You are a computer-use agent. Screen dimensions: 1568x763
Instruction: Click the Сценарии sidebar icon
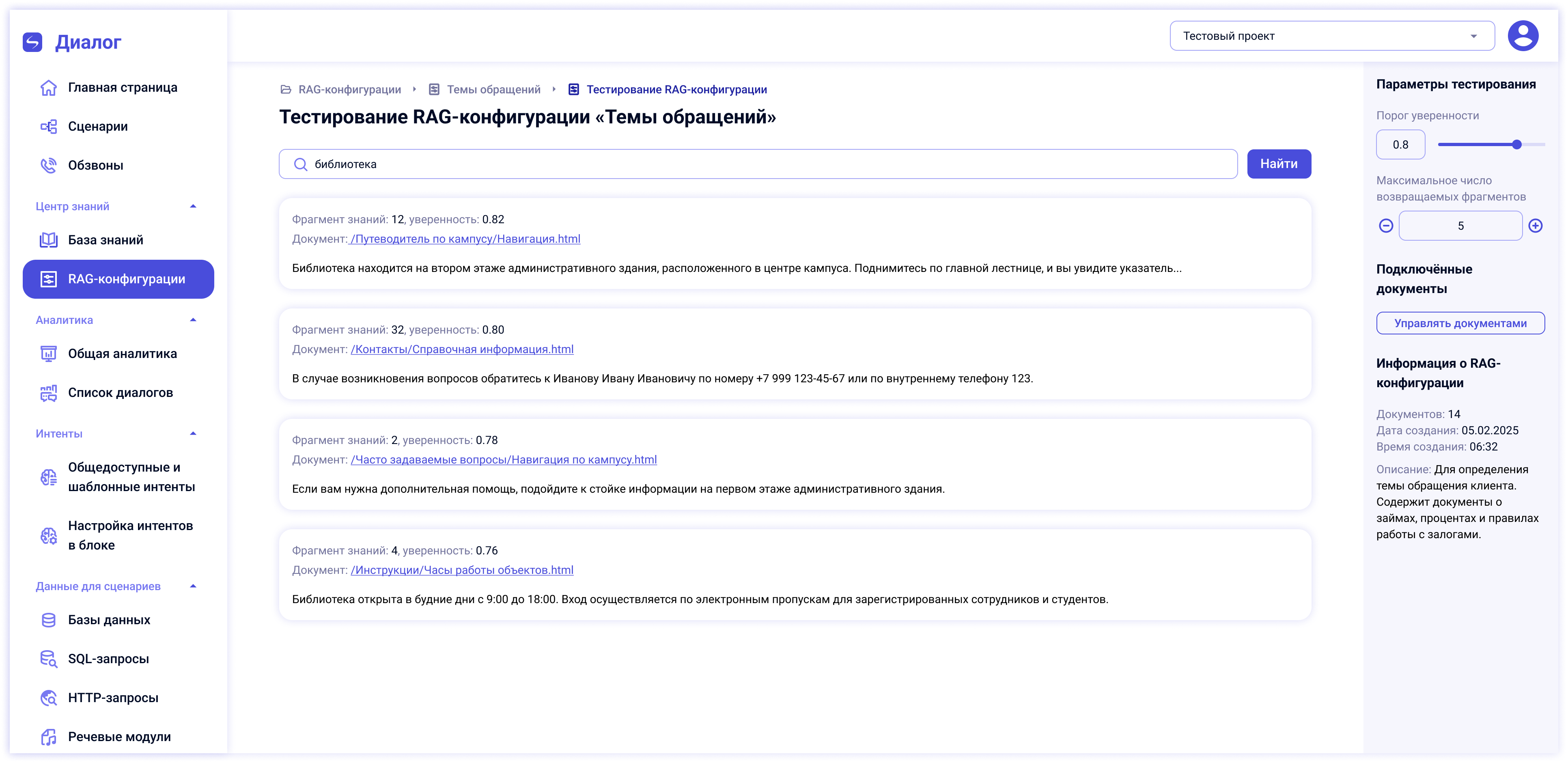pos(49,127)
